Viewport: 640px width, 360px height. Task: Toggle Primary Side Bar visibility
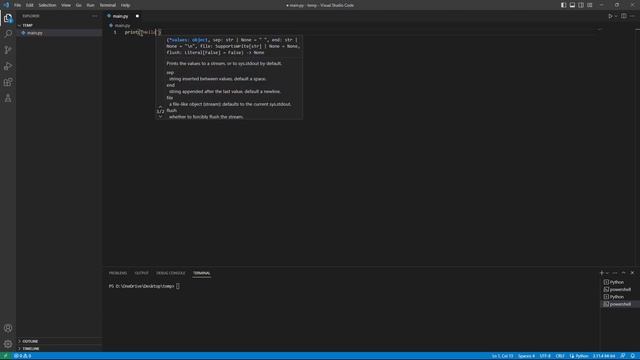coord(563,5)
